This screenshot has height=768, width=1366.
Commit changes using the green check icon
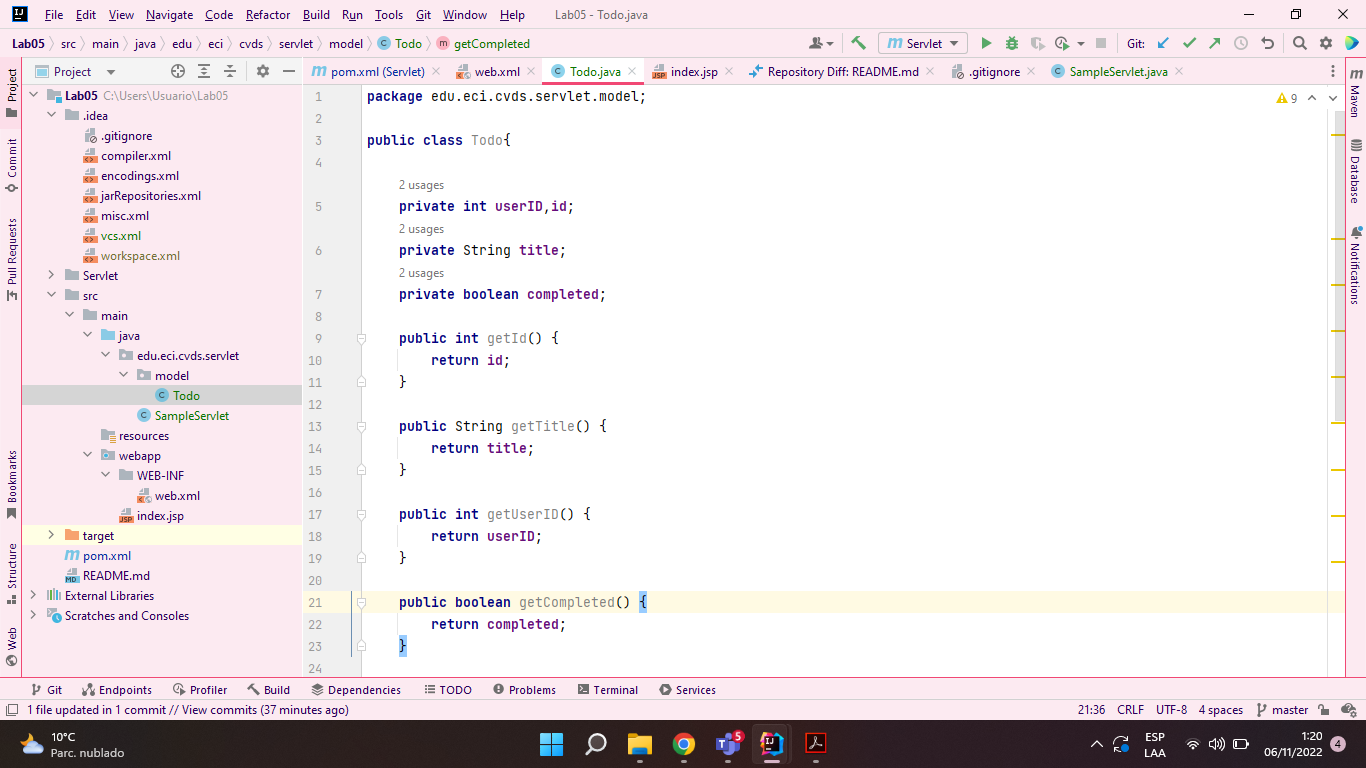1190,43
